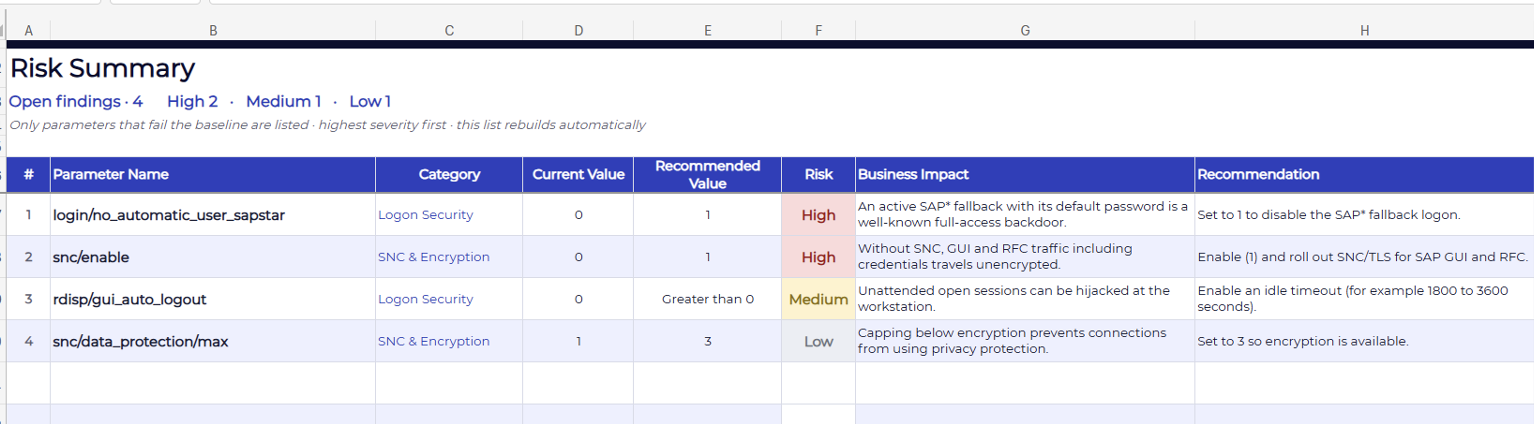Click the 'Medium 1' count

284,101
